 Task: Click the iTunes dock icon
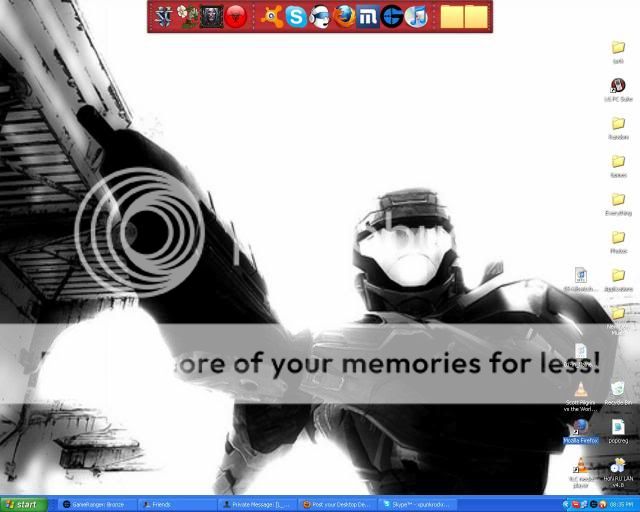(418, 16)
